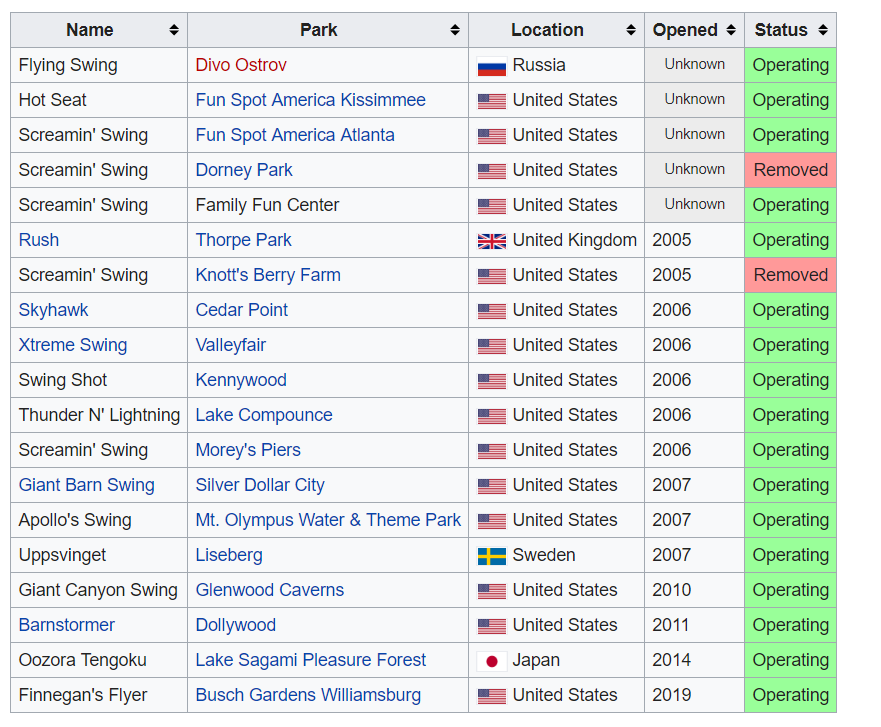Click the United Kingdom flag icon
Image resolution: width=881 pixels, height=727 pixels.
click(492, 241)
